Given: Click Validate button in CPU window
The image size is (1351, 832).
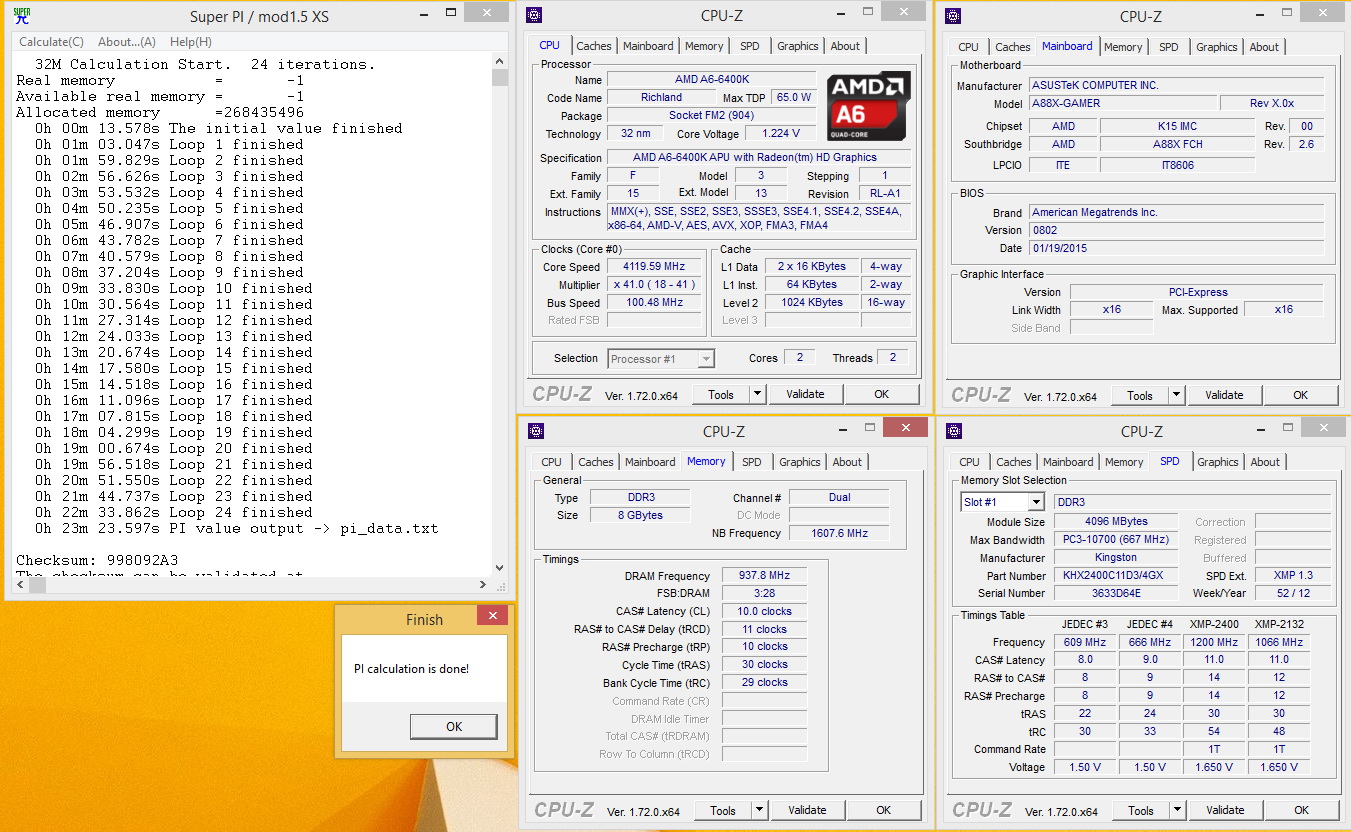Looking at the screenshot, I should 805,394.
